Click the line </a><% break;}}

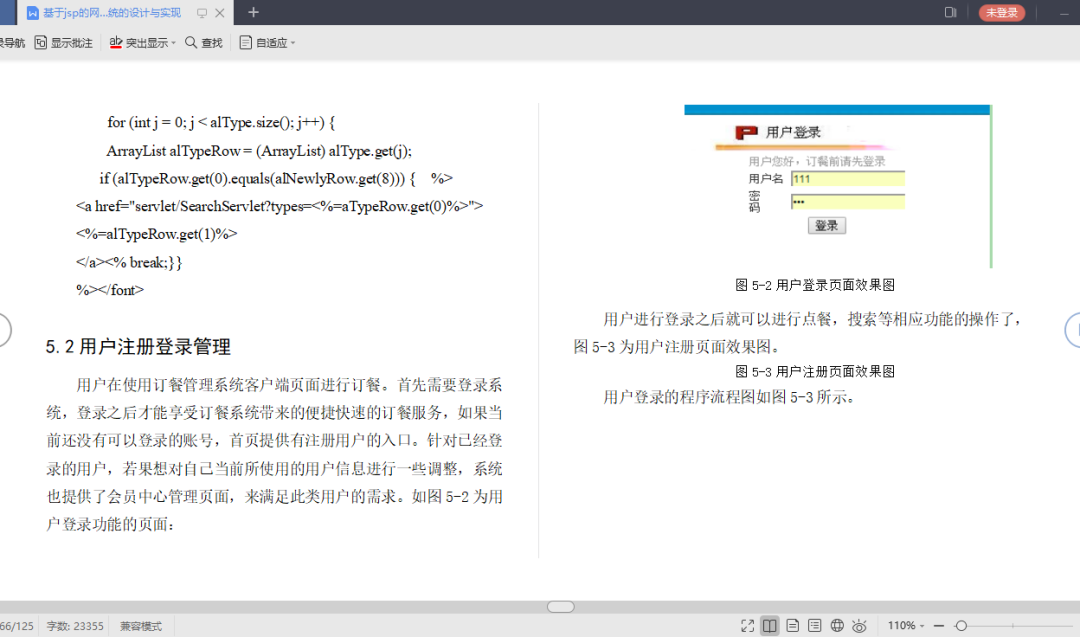tap(129, 262)
